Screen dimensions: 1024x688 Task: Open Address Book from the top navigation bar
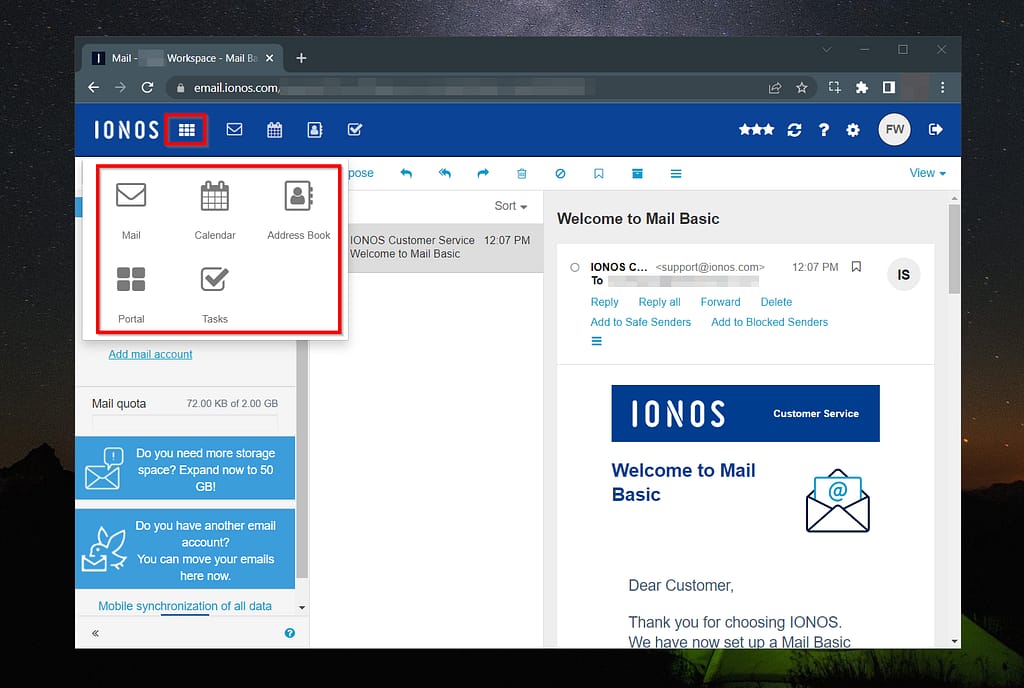[x=315, y=130]
